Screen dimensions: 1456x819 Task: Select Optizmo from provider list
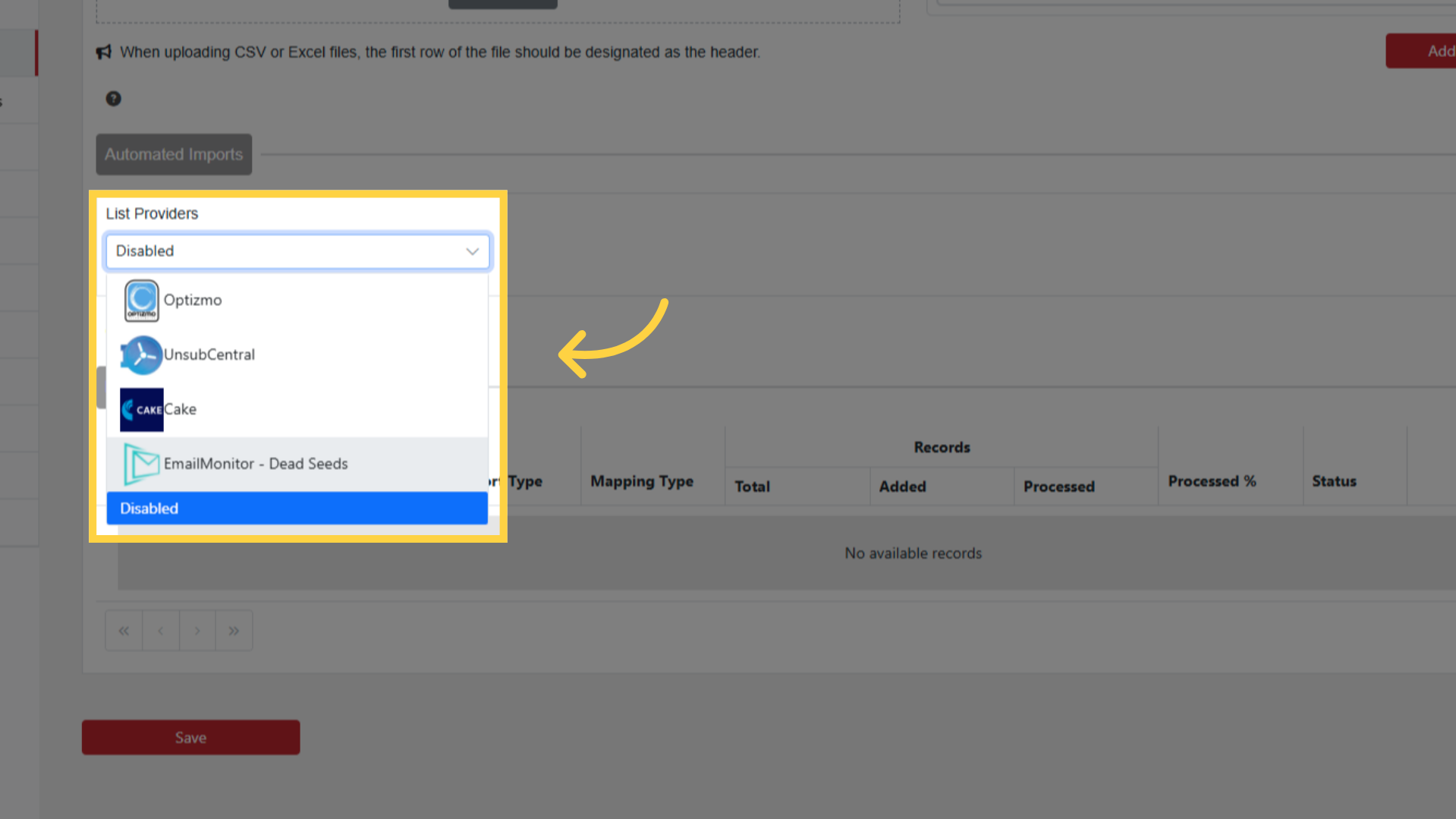[x=297, y=301]
